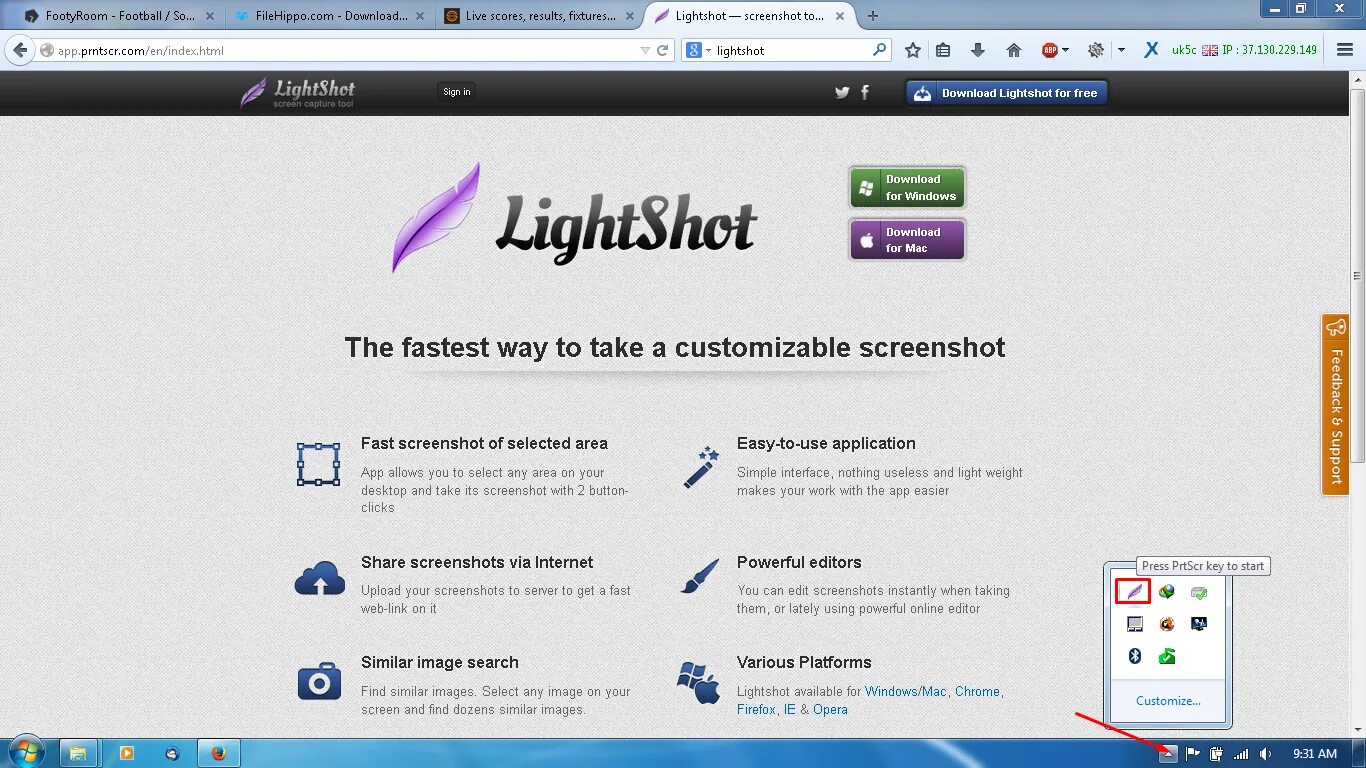Open the media player taskbar icon
This screenshot has width=1366, height=768.
pyautogui.click(x=126, y=753)
